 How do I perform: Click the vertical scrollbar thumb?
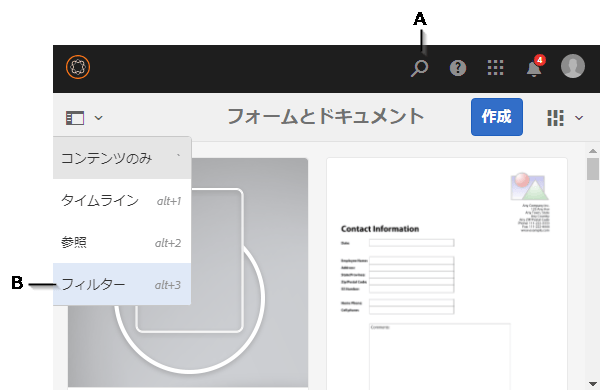tap(593, 169)
